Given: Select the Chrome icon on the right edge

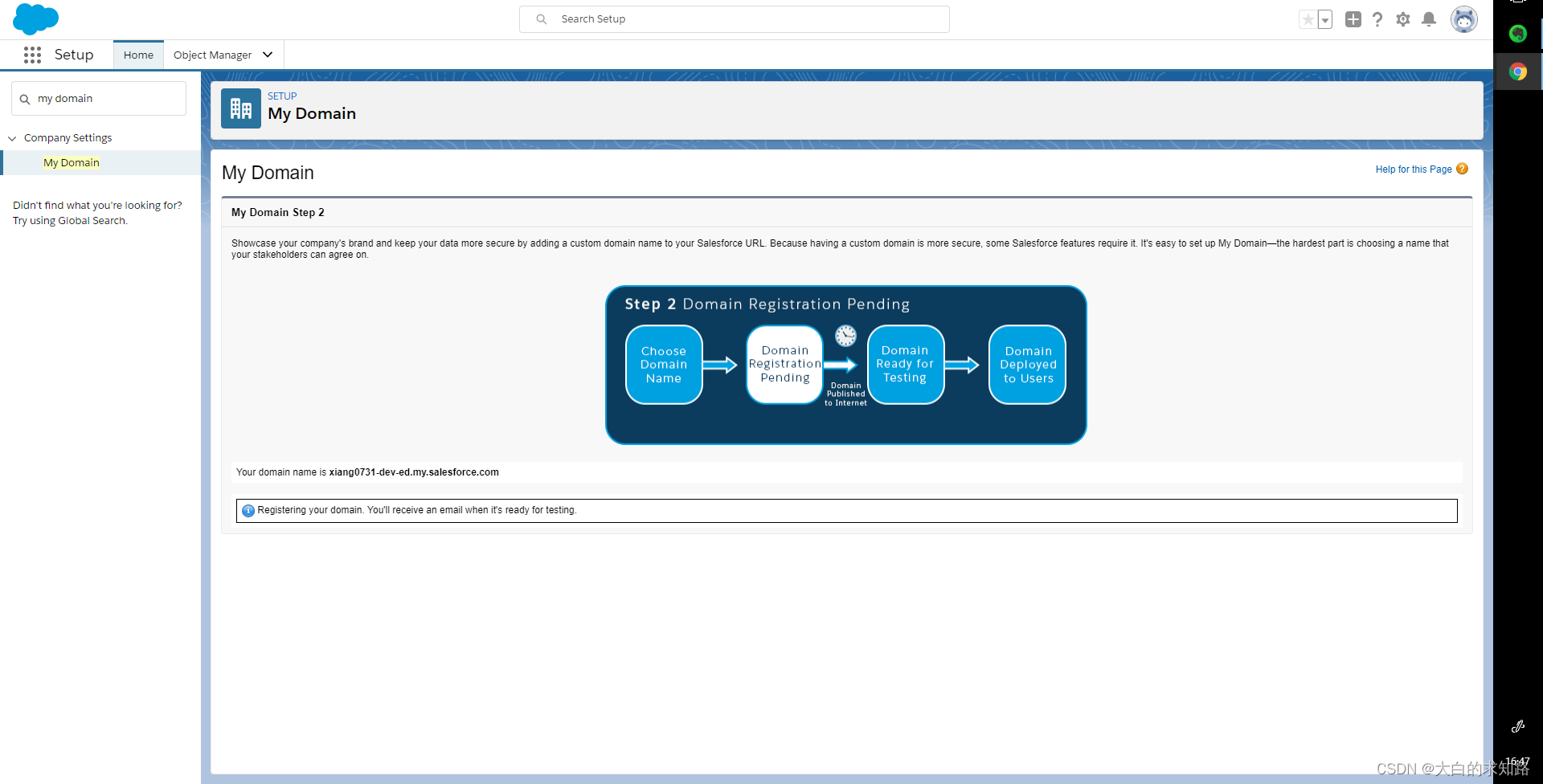Looking at the screenshot, I should (x=1518, y=71).
